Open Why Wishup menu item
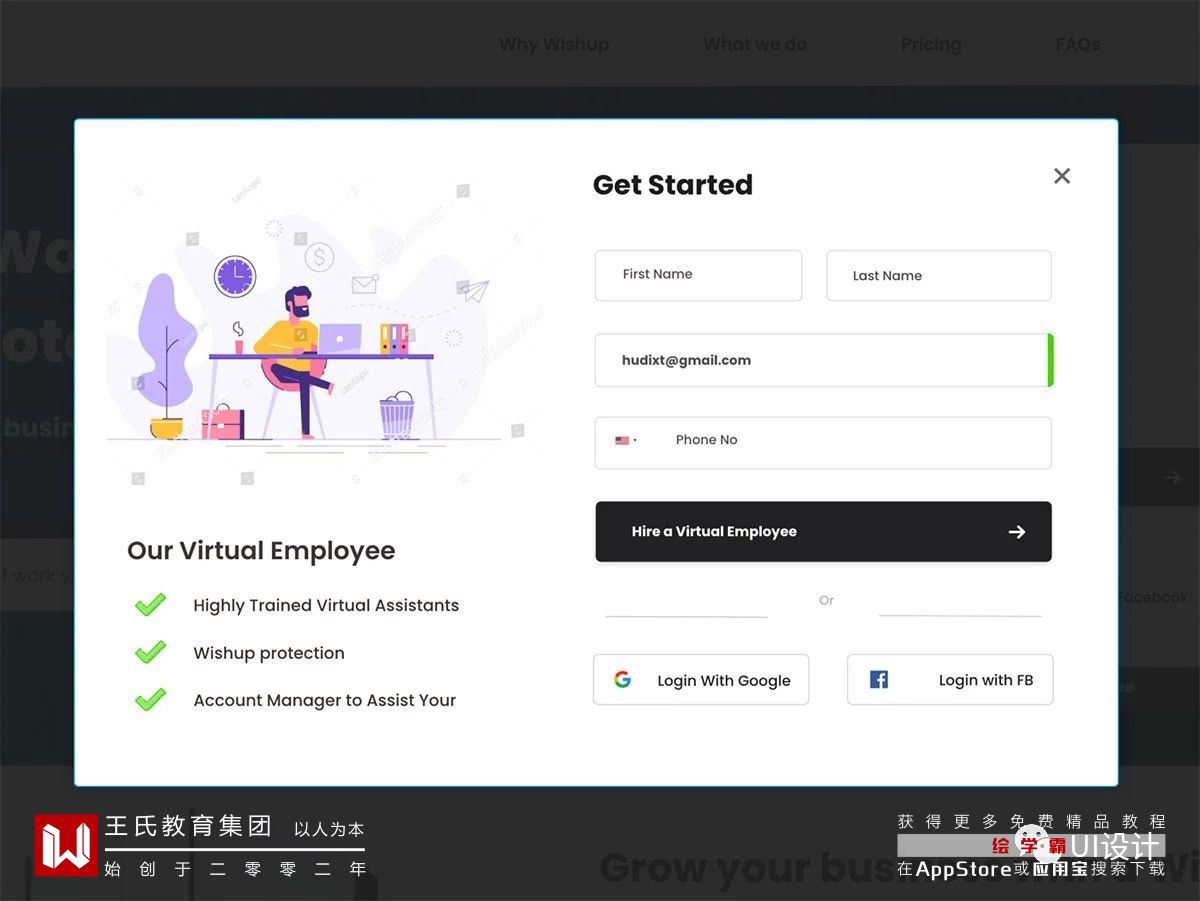Image resolution: width=1200 pixels, height=901 pixels. click(554, 44)
